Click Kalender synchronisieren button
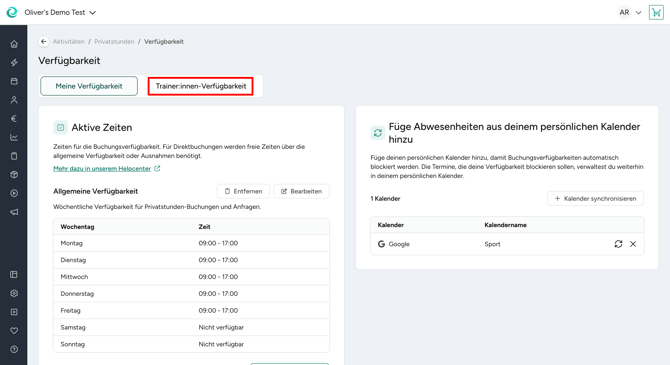Screen dimensions: 670x365 click(595, 198)
